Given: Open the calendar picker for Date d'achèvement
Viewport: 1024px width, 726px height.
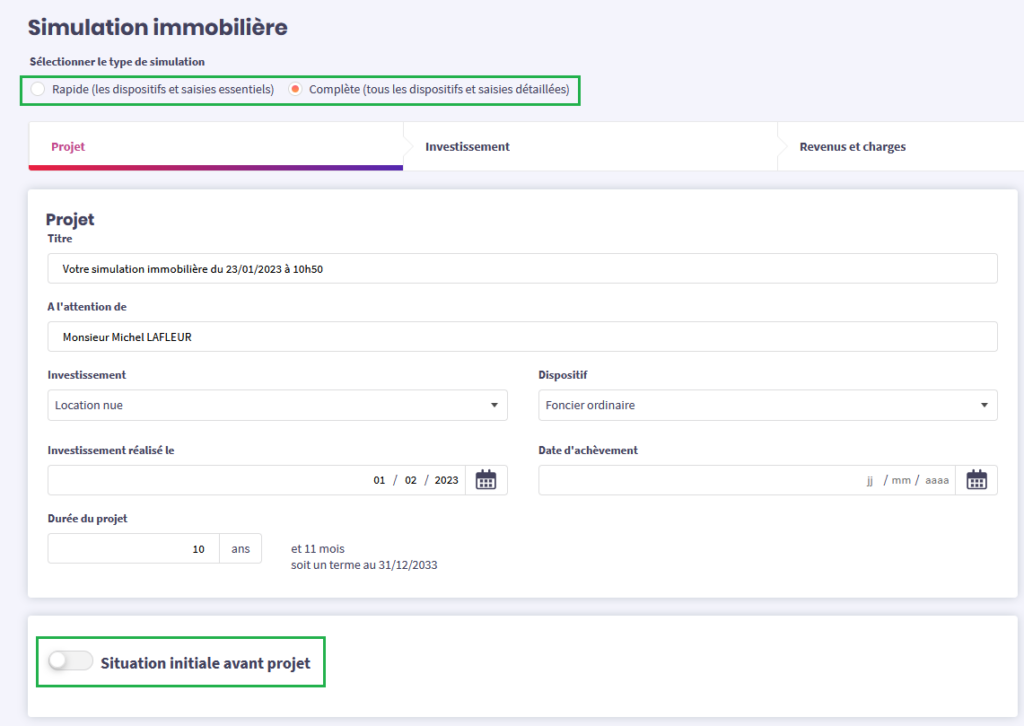Looking at the screenshot, I should coord(976,480).
